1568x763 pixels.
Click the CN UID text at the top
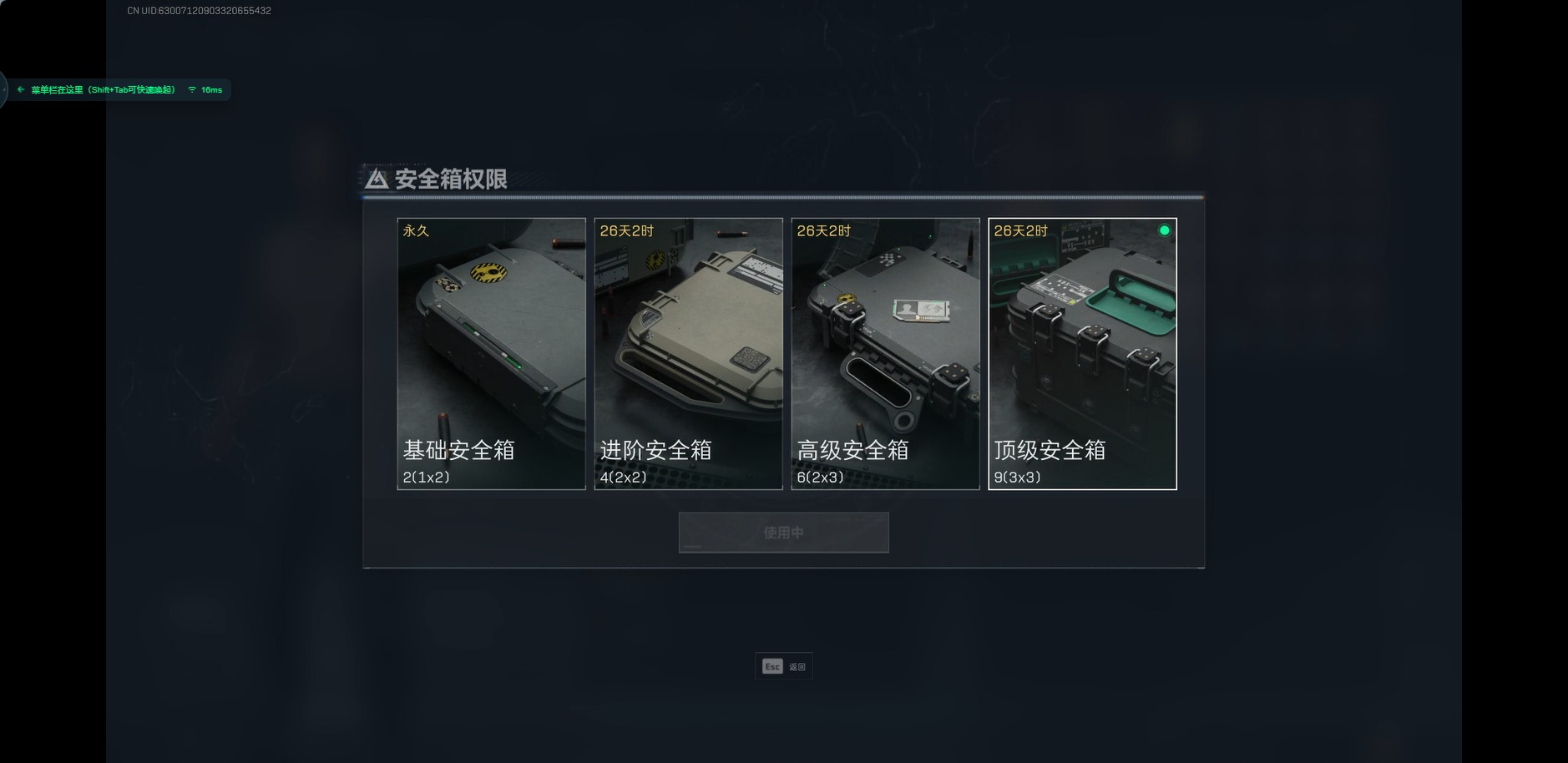(199, 11)
